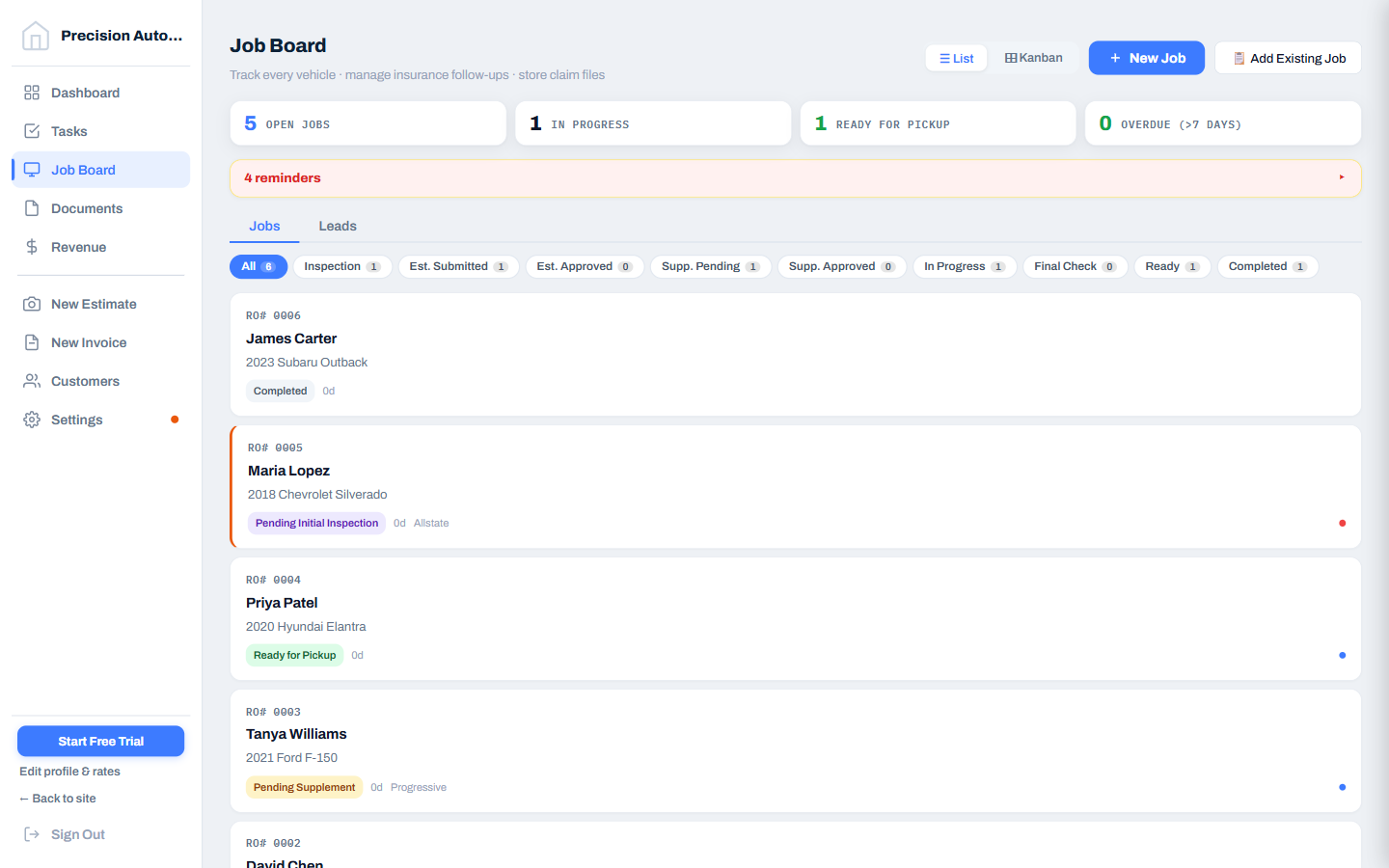The height and width of the screenshot is (868, 1389).
Task: Click the 0 Overdue stat card
Action: coord(1223,123)
